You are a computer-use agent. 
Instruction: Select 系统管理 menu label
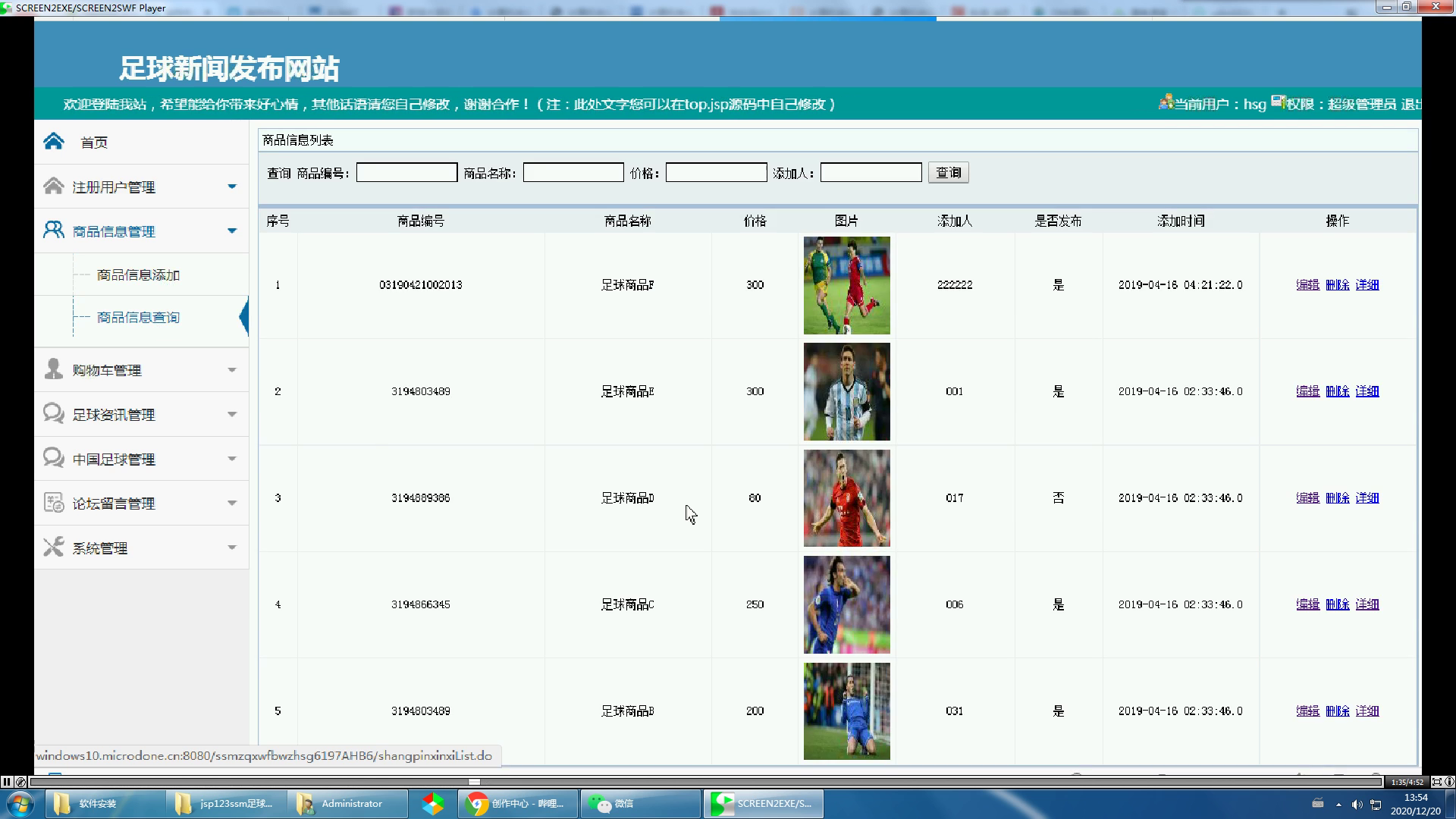click(100, 548)
